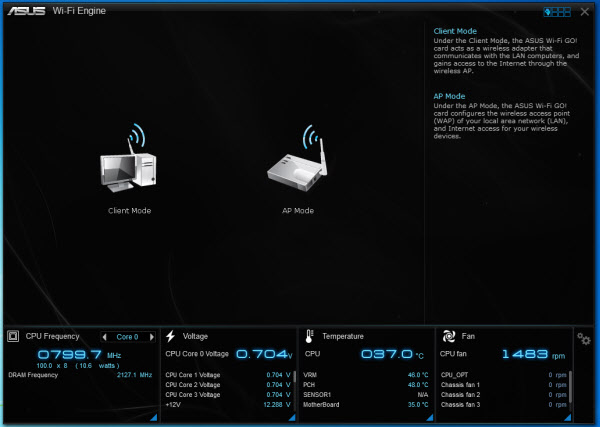Click the CPU Core 0 Voltage 0.704 readout
This screenshot has width=600, height=427.
point(264,354)
